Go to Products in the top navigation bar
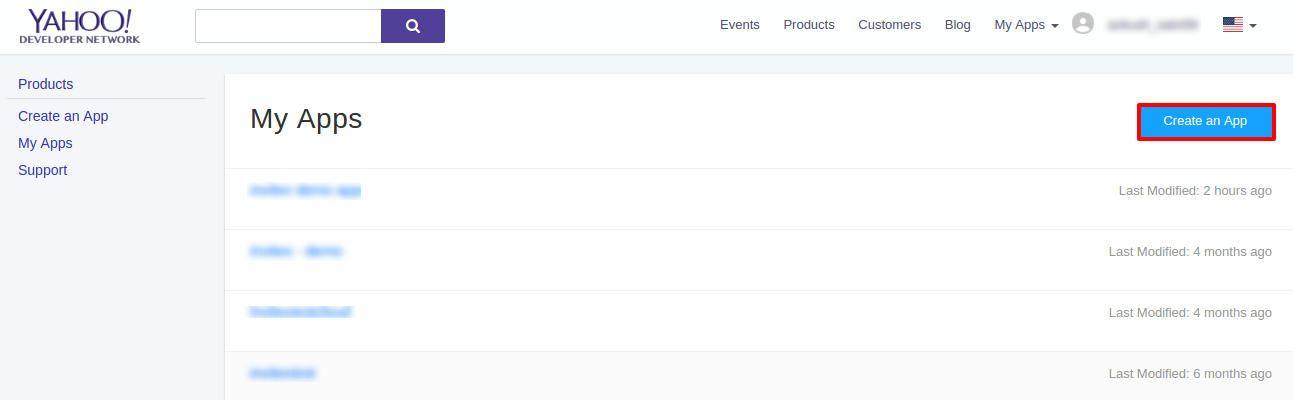The width and height of the screenshot is (1293, 400). 808,25
